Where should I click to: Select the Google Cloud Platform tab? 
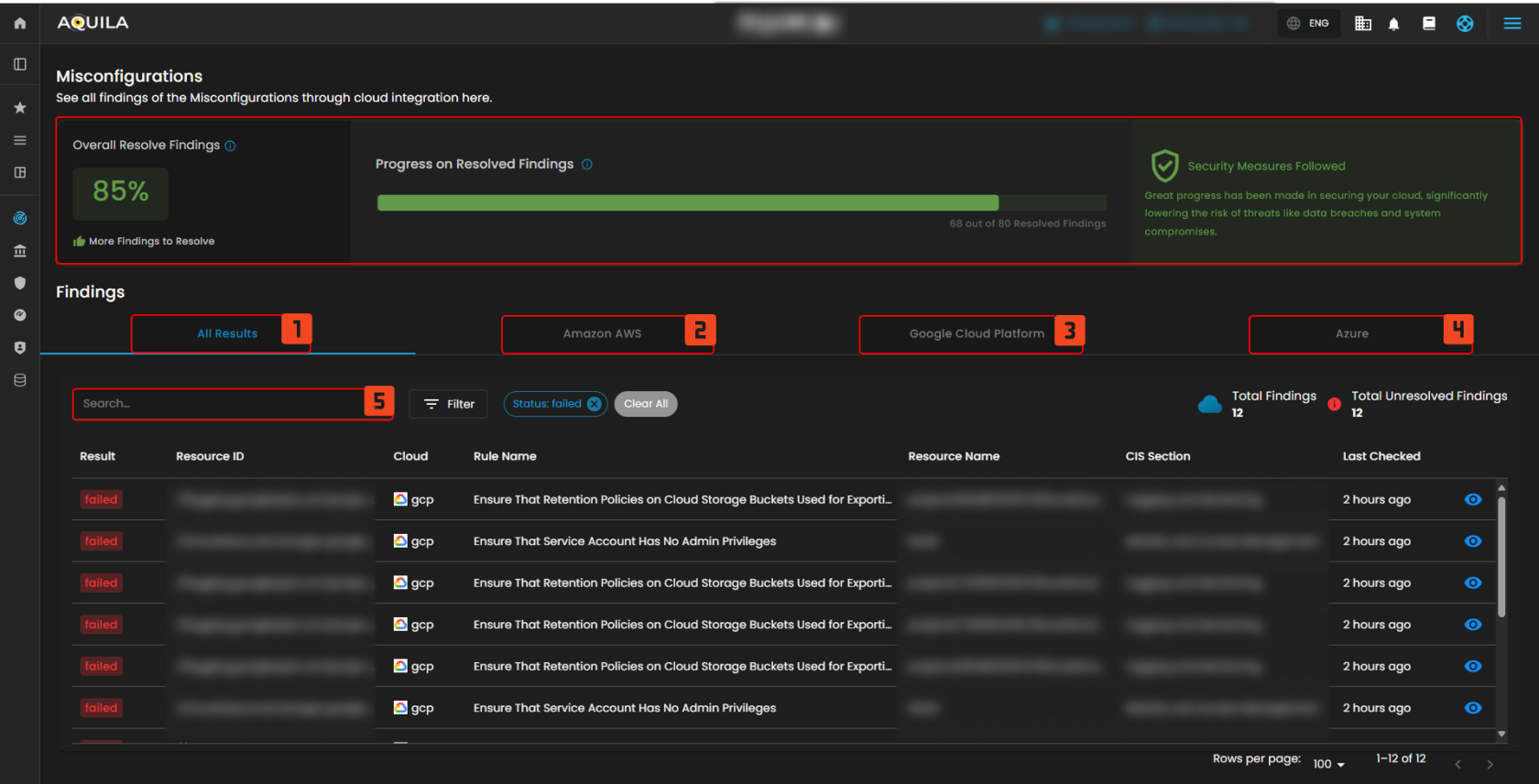(x=976, y=333)
